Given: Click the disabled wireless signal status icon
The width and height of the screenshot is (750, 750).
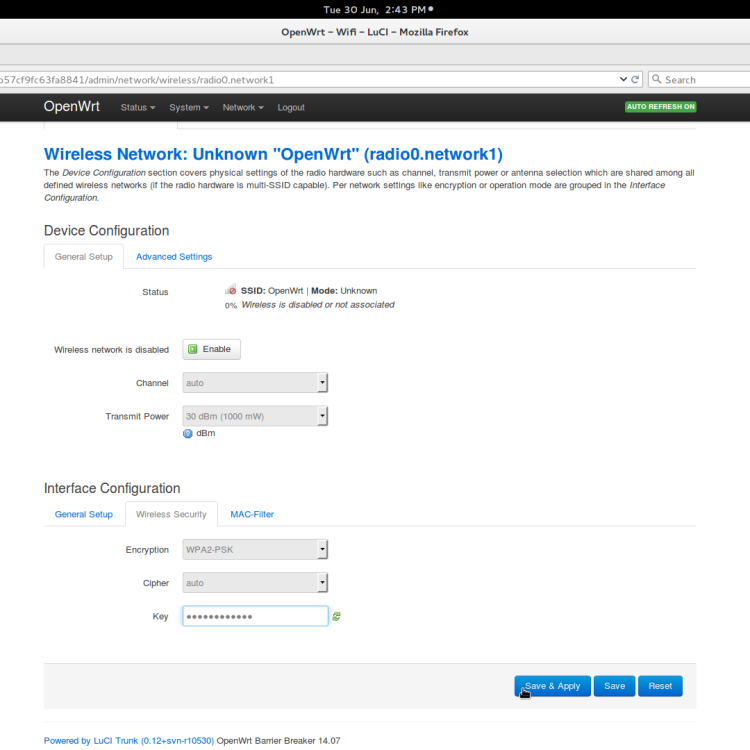Looking at the screenshot, I should pos(231,290).
